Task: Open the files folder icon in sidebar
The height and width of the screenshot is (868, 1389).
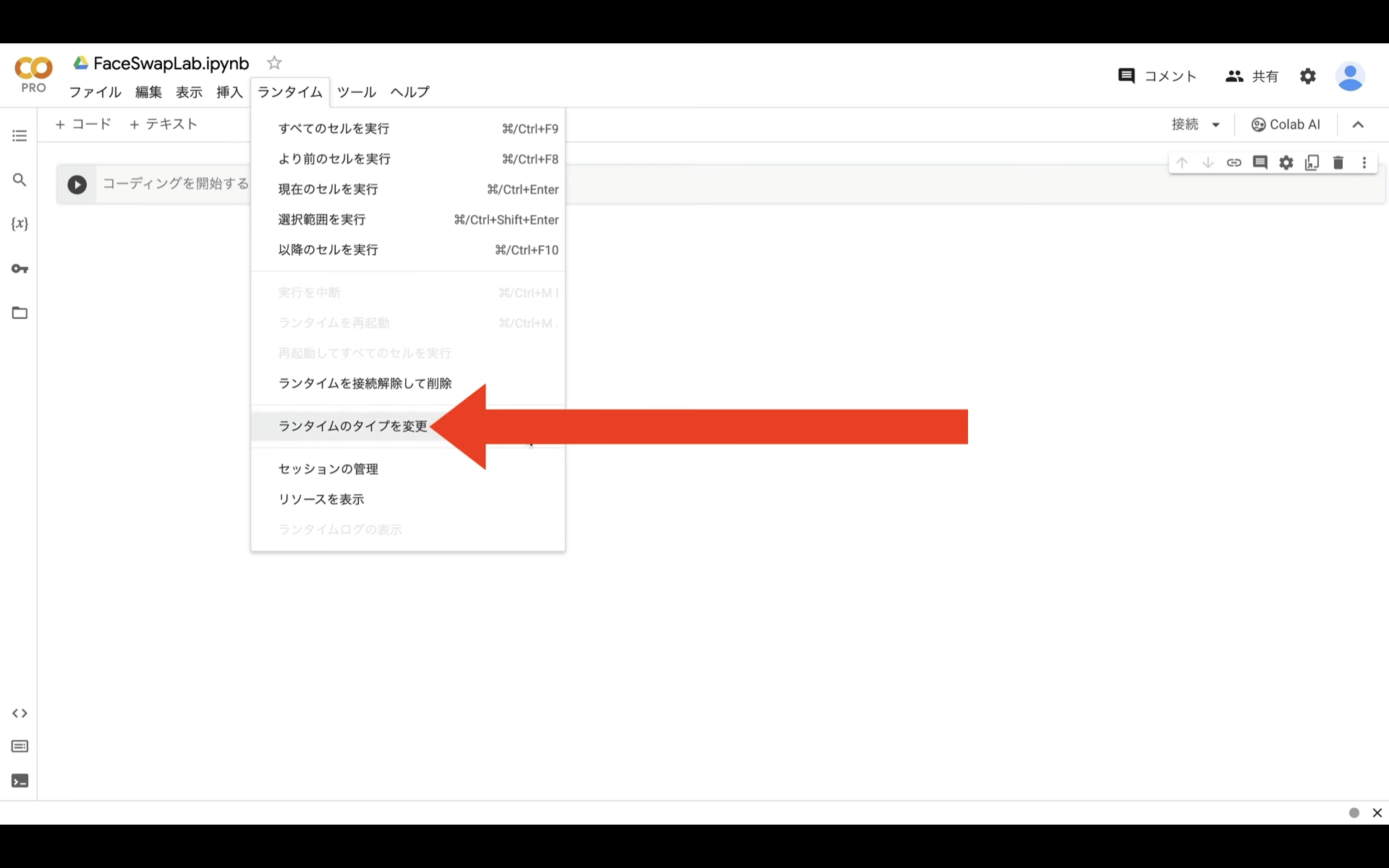Action: (x=20, y=313)
